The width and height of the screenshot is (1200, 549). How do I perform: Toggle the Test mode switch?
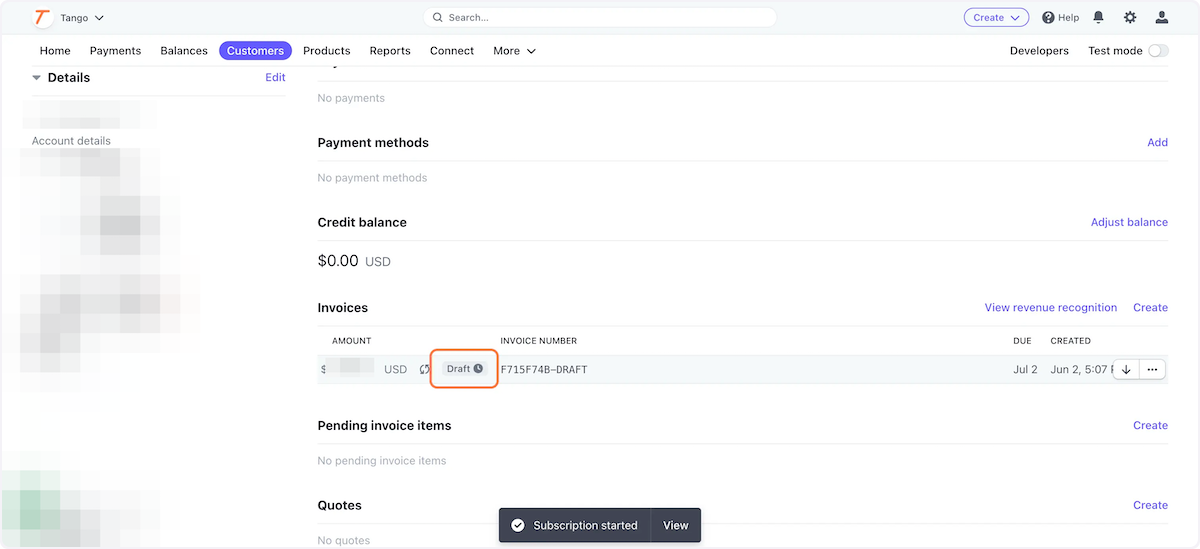1158,50
